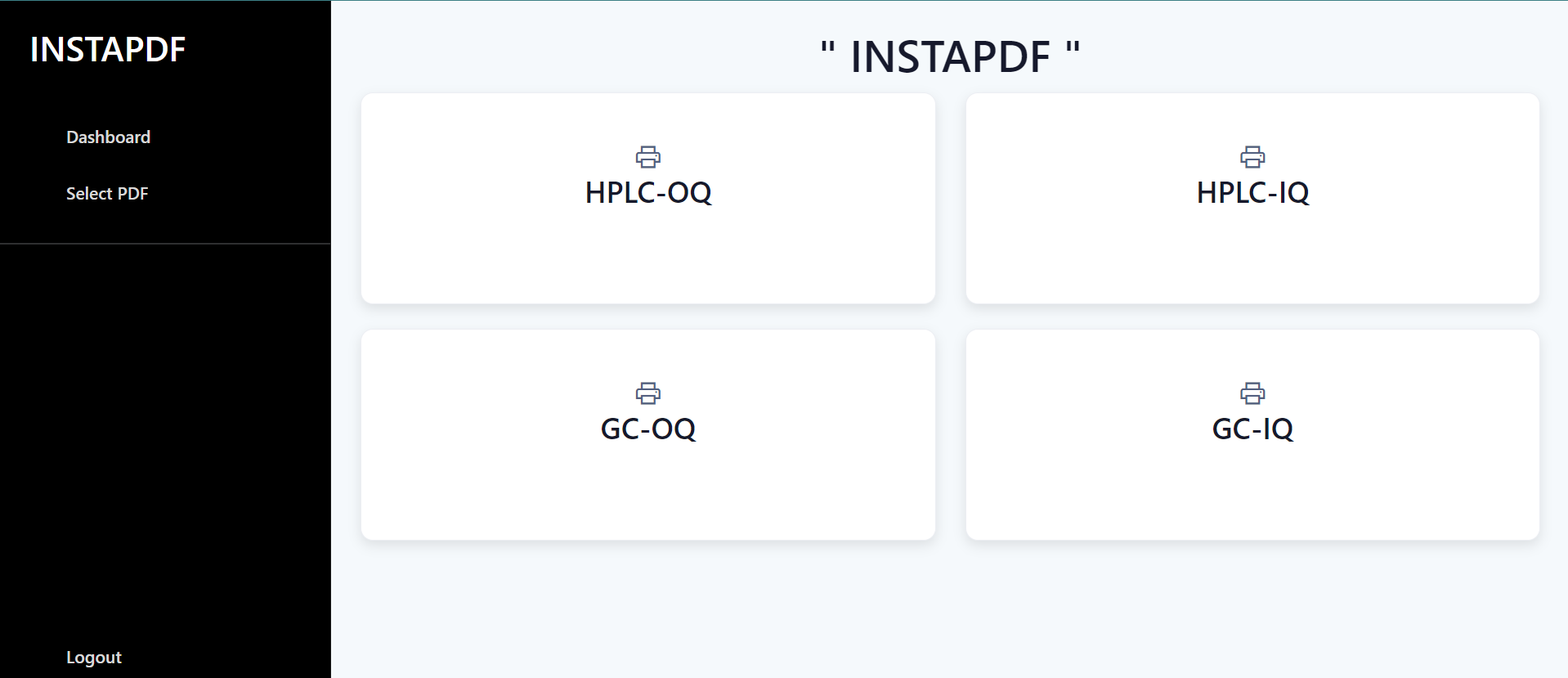The height and width of the screenshot is (678, 1568).
Task: Select the HPLC-IQ card title
Action: click(1252, 193)
